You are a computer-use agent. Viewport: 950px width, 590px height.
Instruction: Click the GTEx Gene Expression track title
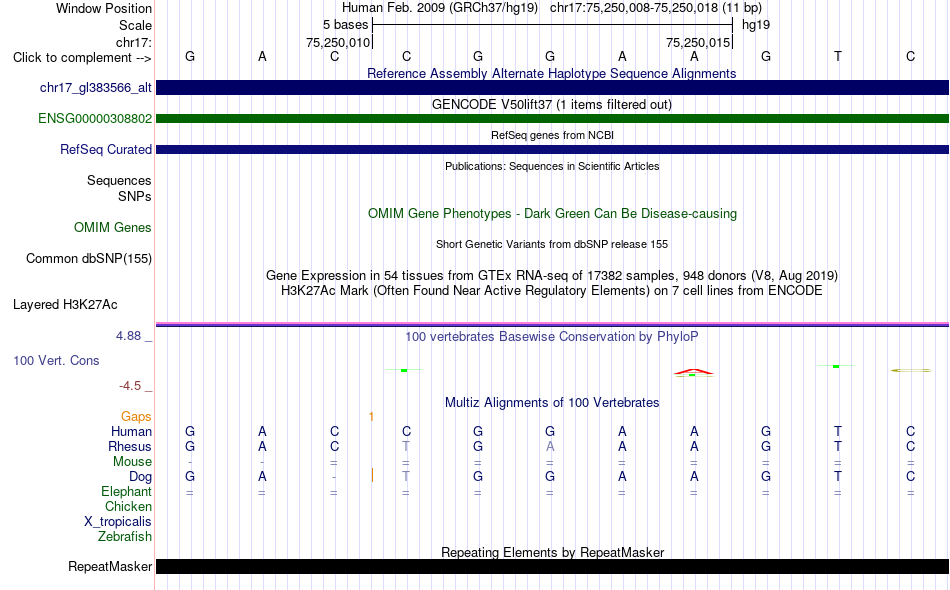552,276
